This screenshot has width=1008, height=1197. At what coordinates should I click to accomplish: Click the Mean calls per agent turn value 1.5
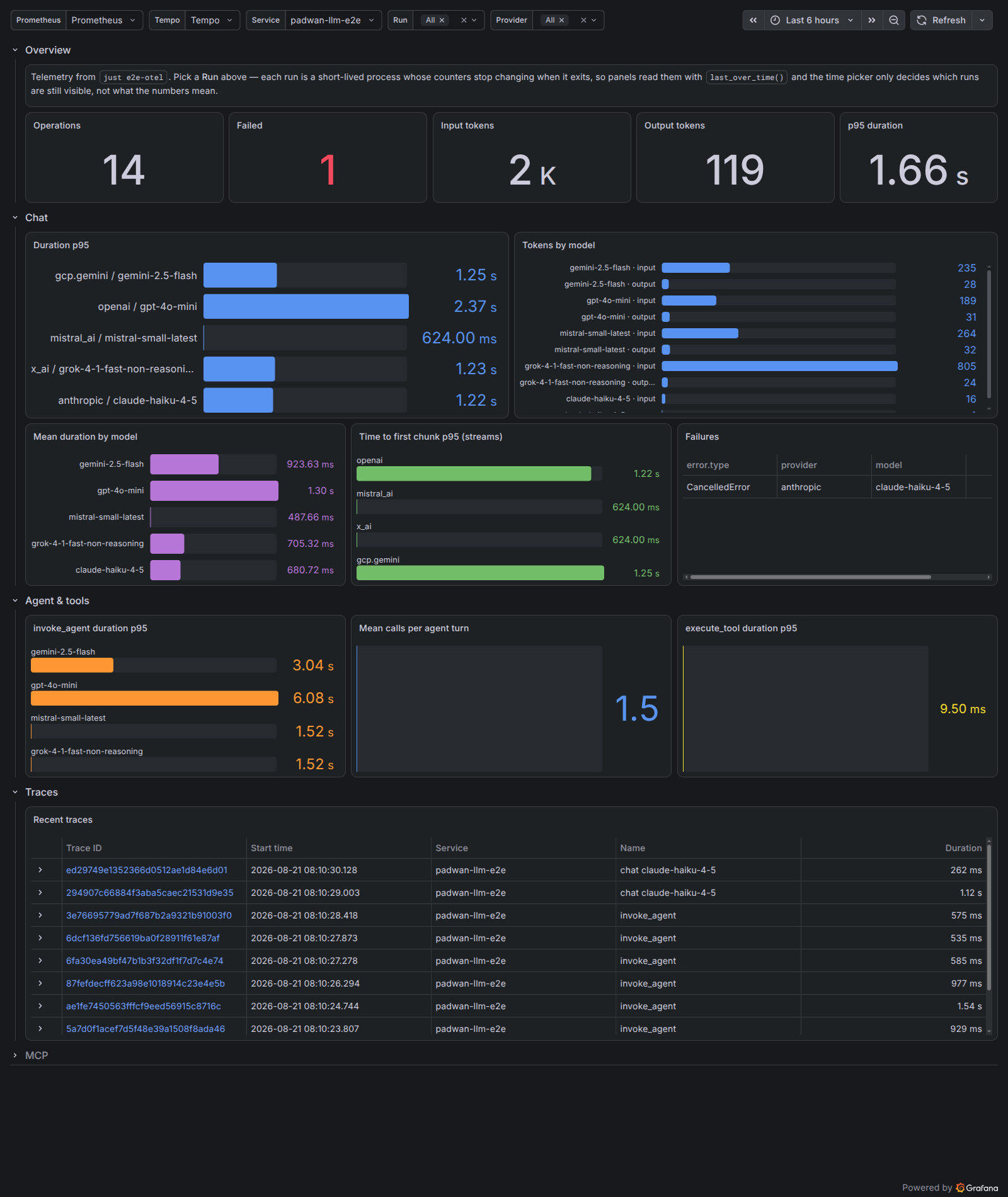[x=636, y=709]
